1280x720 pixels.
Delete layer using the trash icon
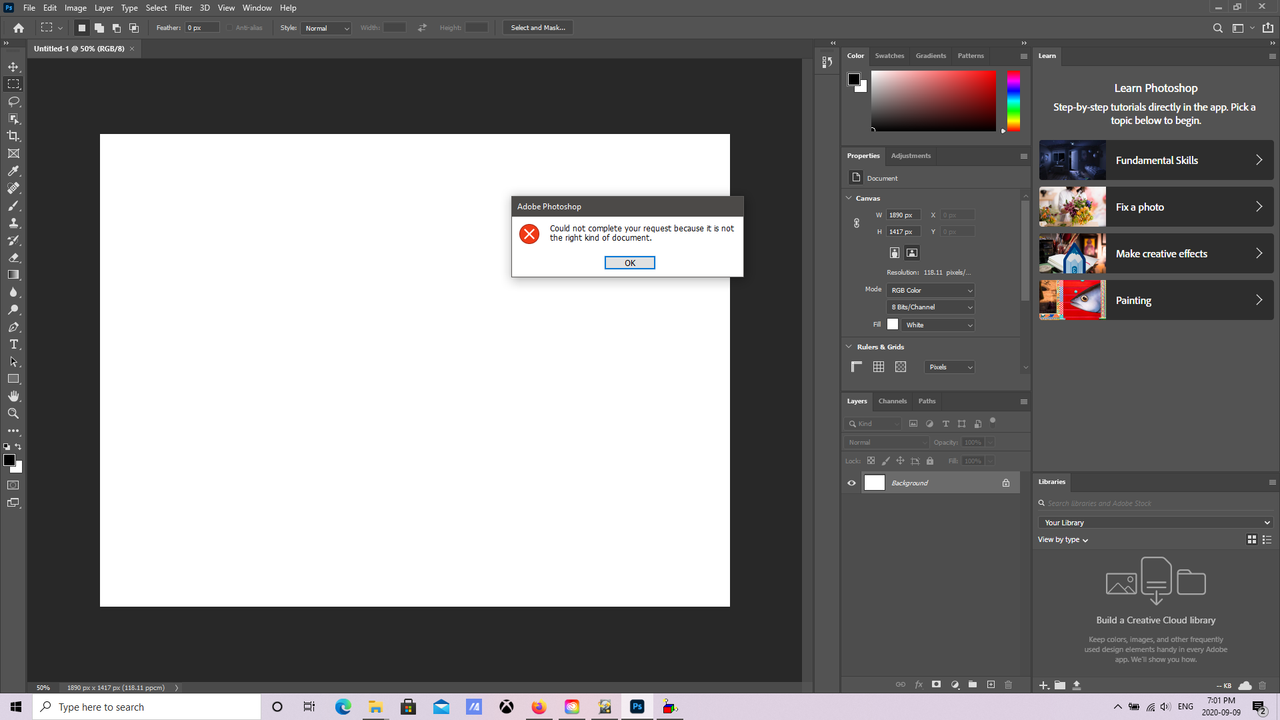click(1008, 684)
